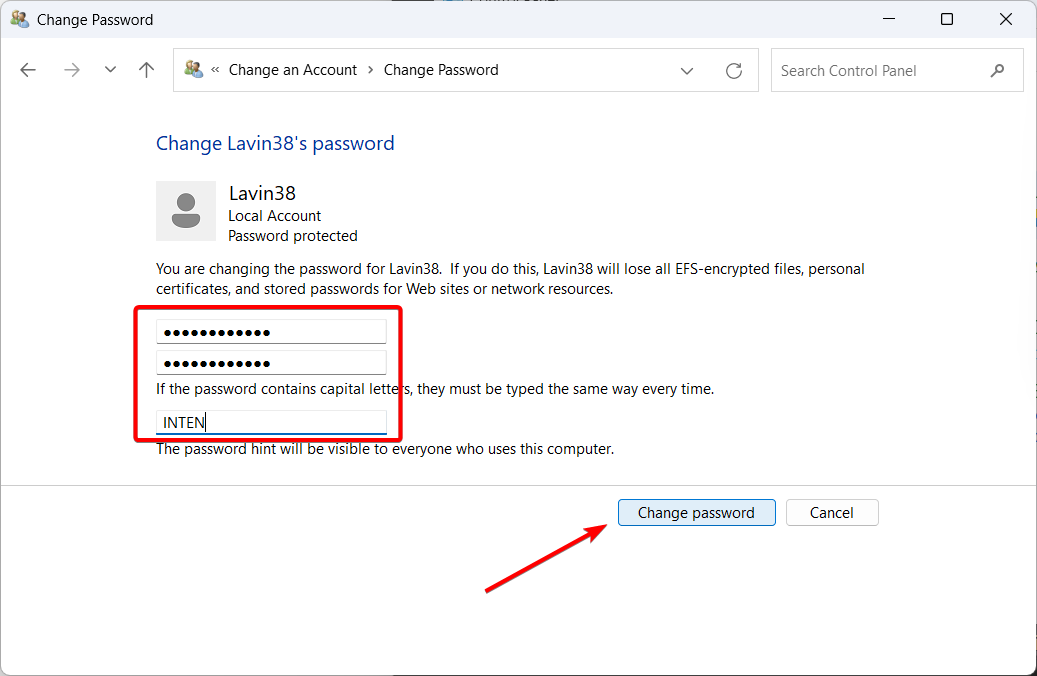1037x676 pixels.
Task: Cancel the password change
Action: click(x=832, y=513)
